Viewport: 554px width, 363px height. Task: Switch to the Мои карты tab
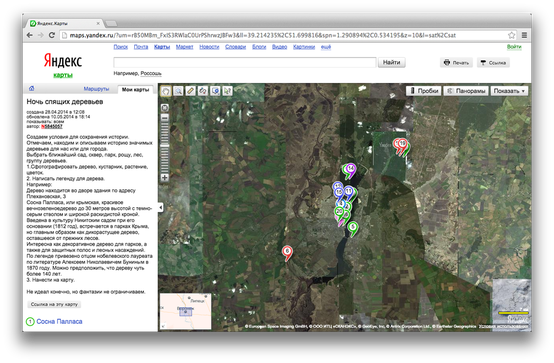pos(135,89)
